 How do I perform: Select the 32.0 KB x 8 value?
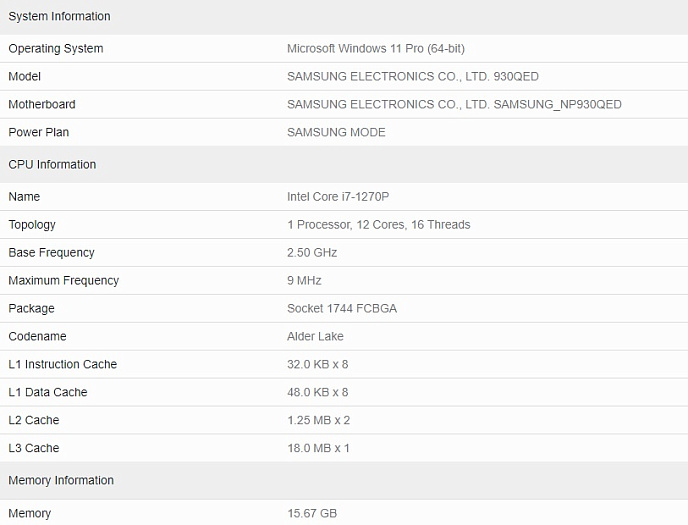(x=318, y=364)
